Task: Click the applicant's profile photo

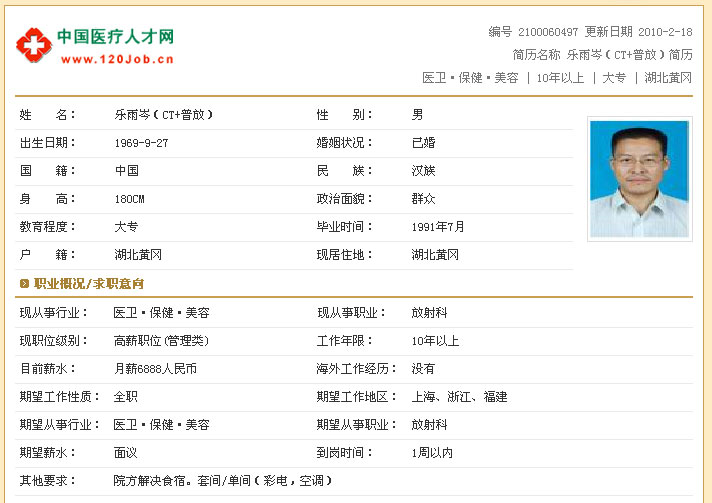Action: [x=639, y=179]
